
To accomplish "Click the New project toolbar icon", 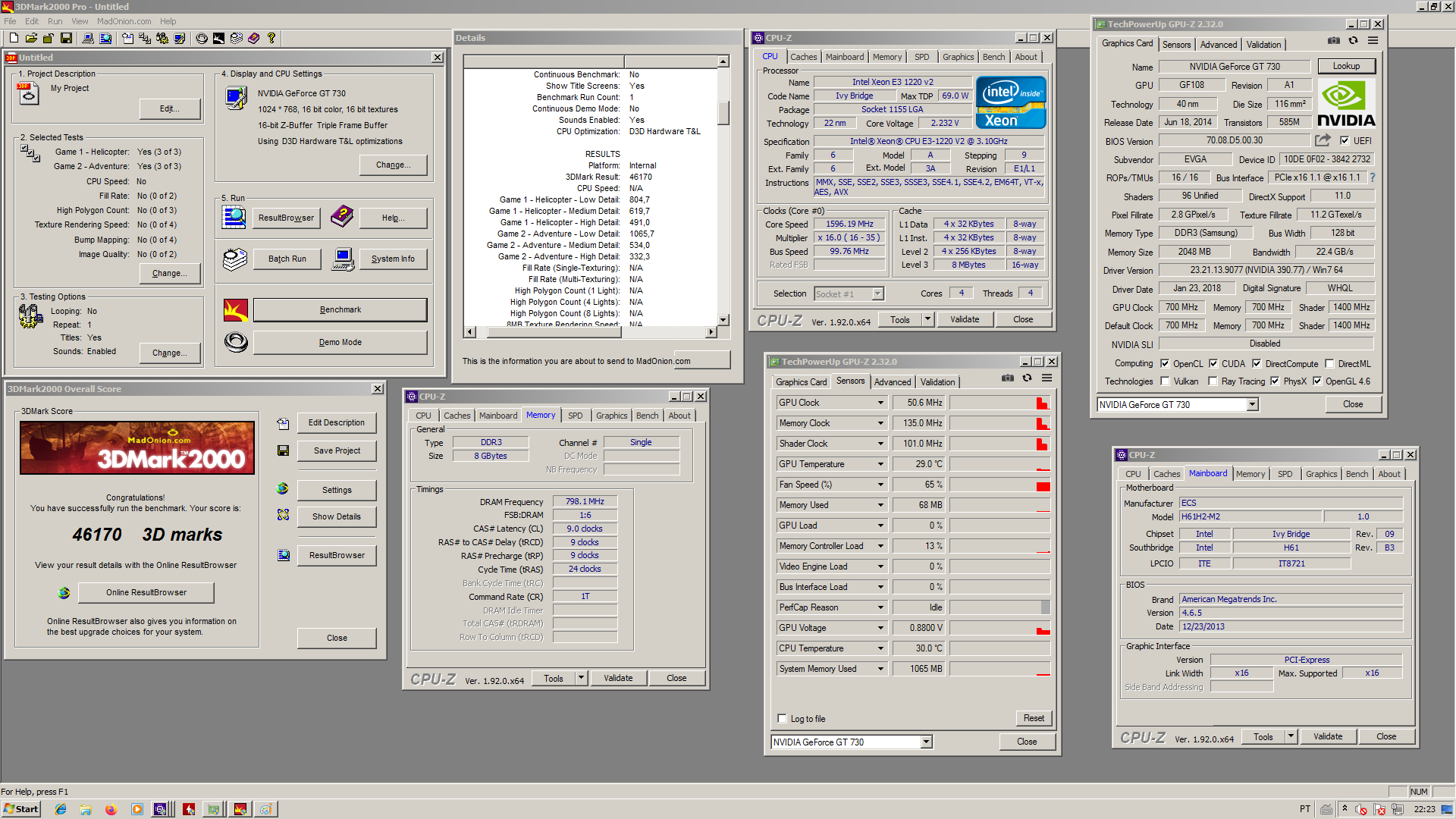I will [14, 38].
